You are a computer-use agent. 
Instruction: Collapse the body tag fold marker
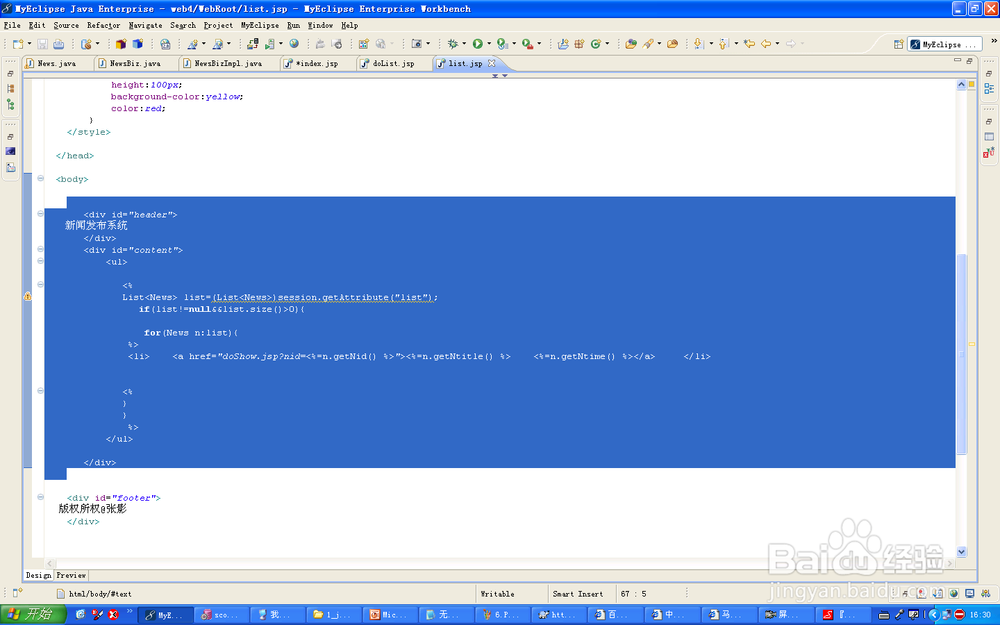tap(40, 179)
